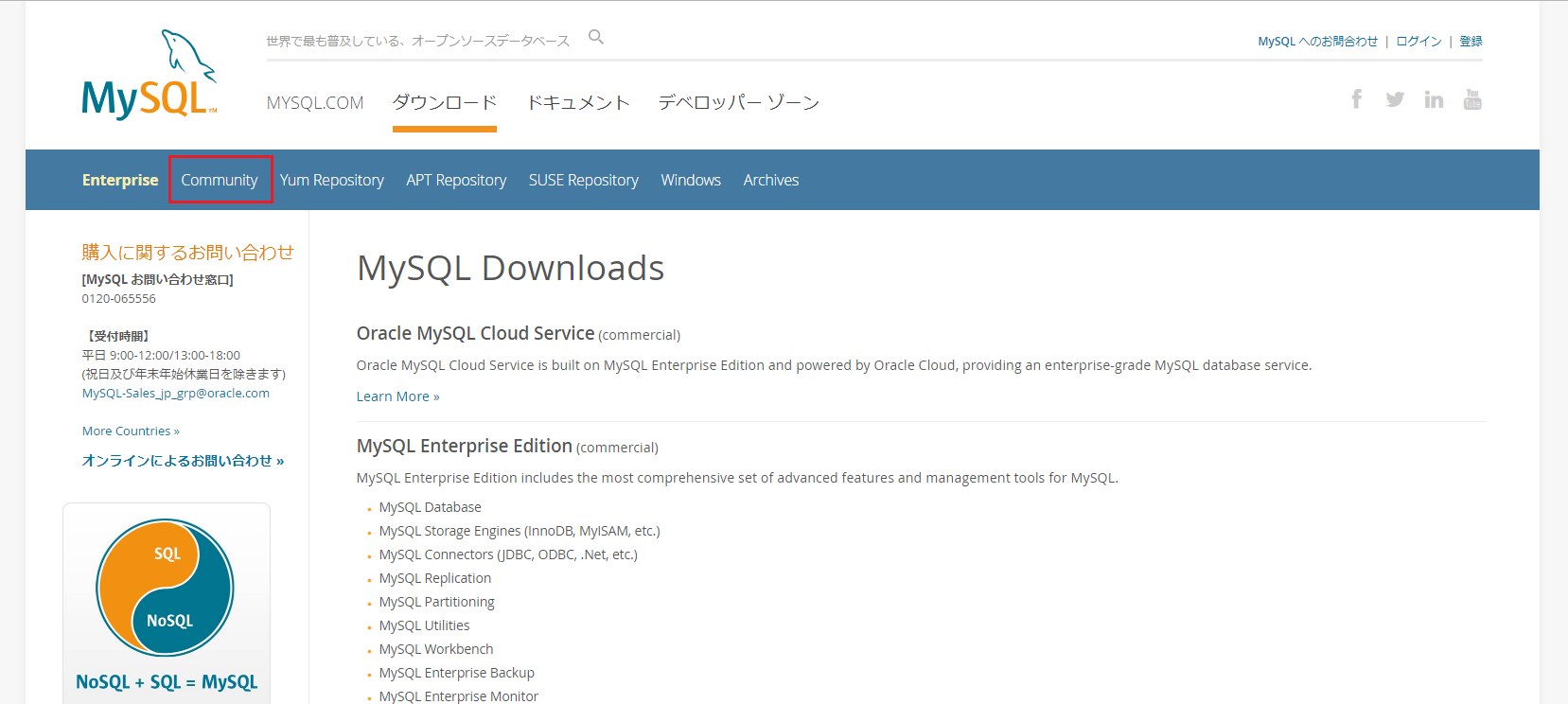Open the オンラインによるお問い合わせ » link
Image resolution: width=1568 pixels, height=704 pixels.
coord(183,461)
